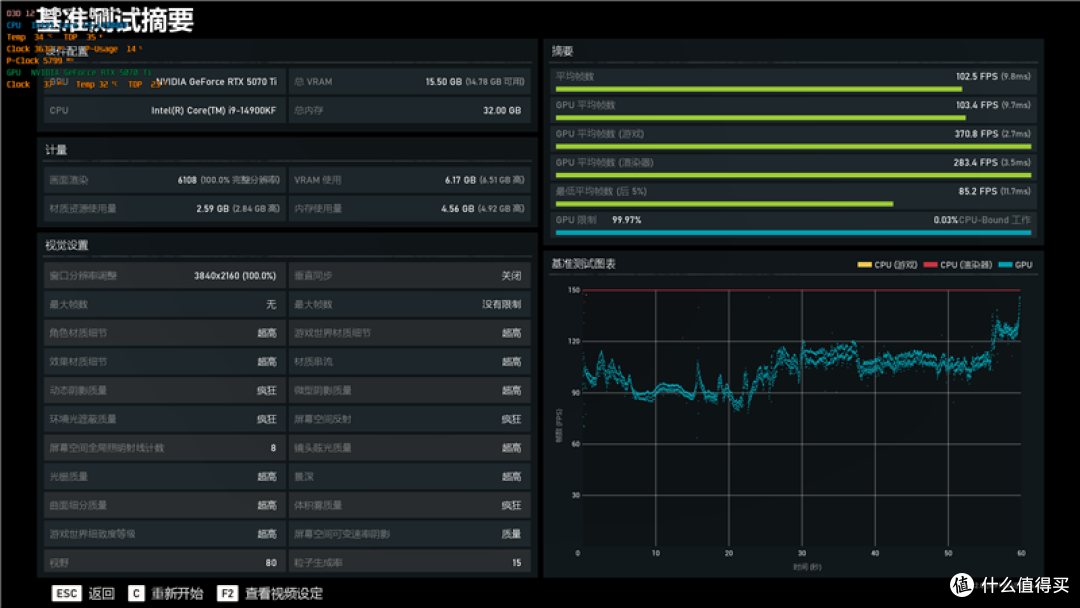Click the 材质资源使用量 2.59 GB row
The image size is (1080, 608).
click(164, 209)
